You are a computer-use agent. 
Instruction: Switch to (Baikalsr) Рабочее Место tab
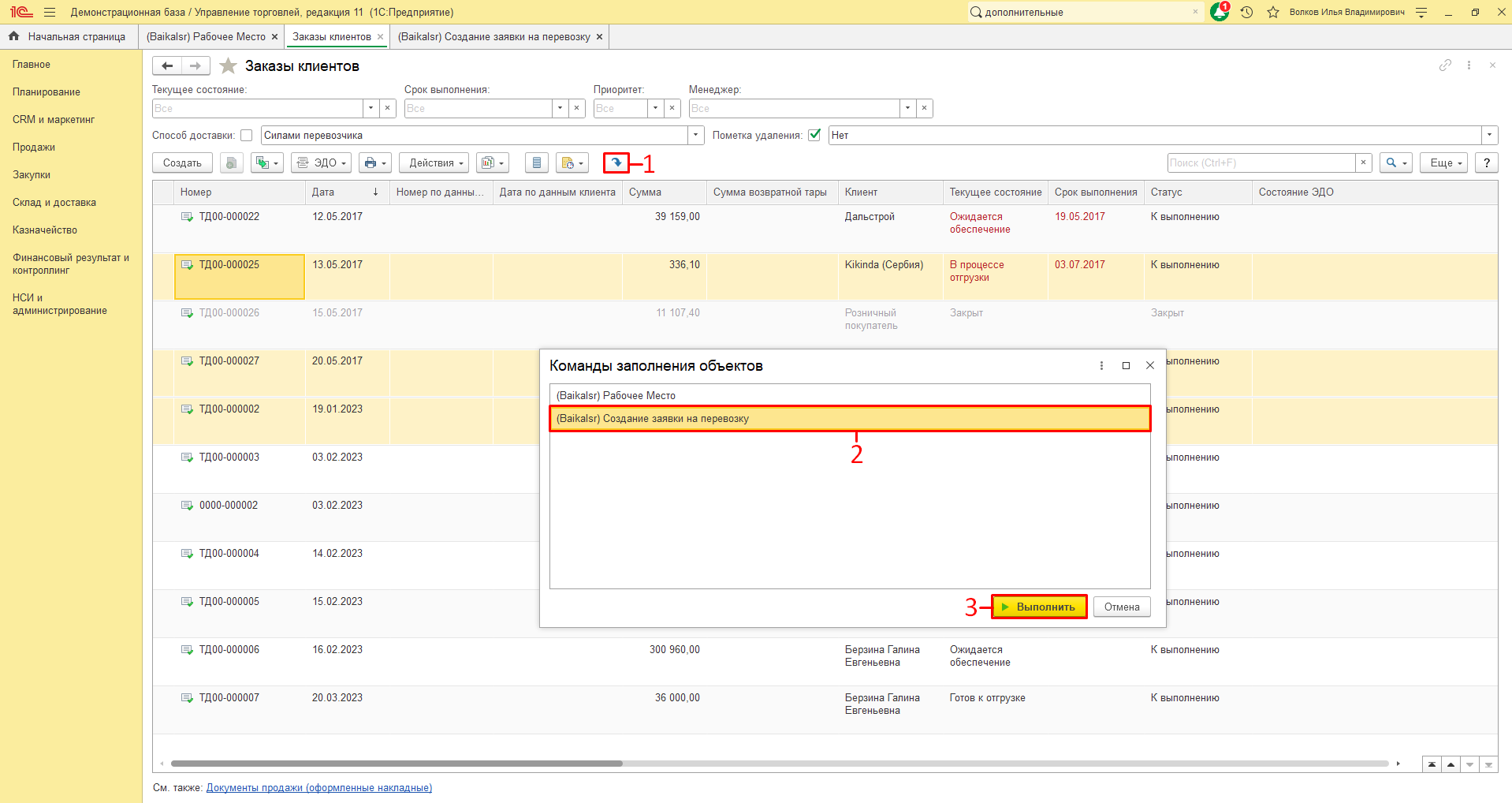(x=206, y=36)
